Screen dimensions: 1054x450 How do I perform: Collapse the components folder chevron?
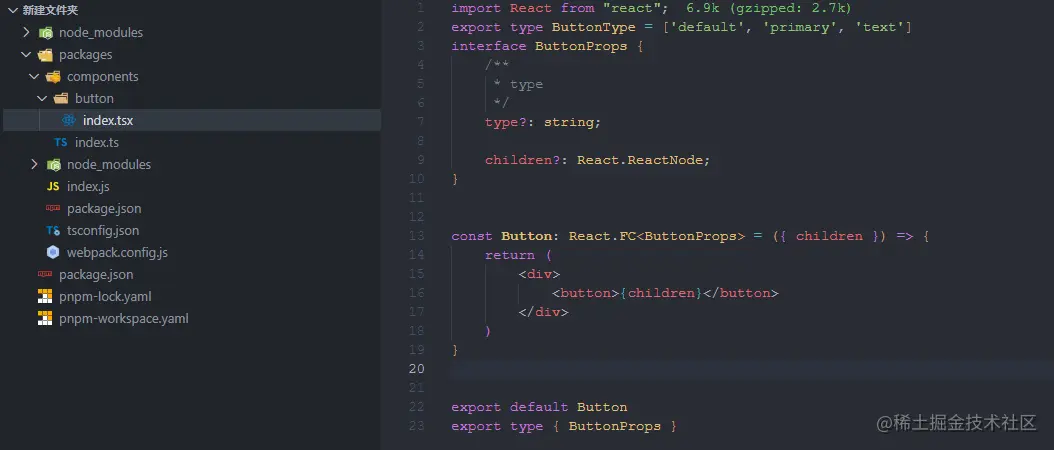click(34, 77)
